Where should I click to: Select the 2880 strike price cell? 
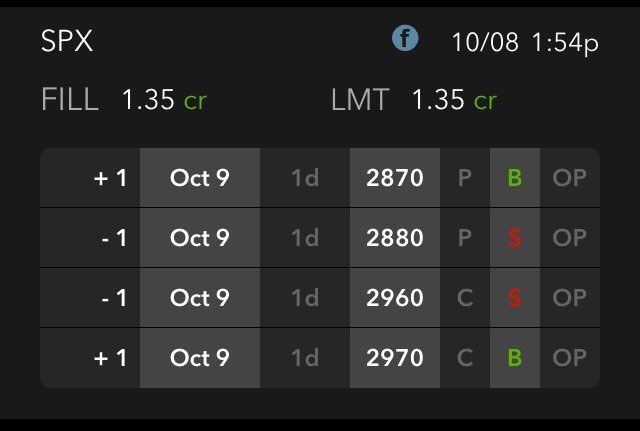pyautogui.click(x=395, y=238)
